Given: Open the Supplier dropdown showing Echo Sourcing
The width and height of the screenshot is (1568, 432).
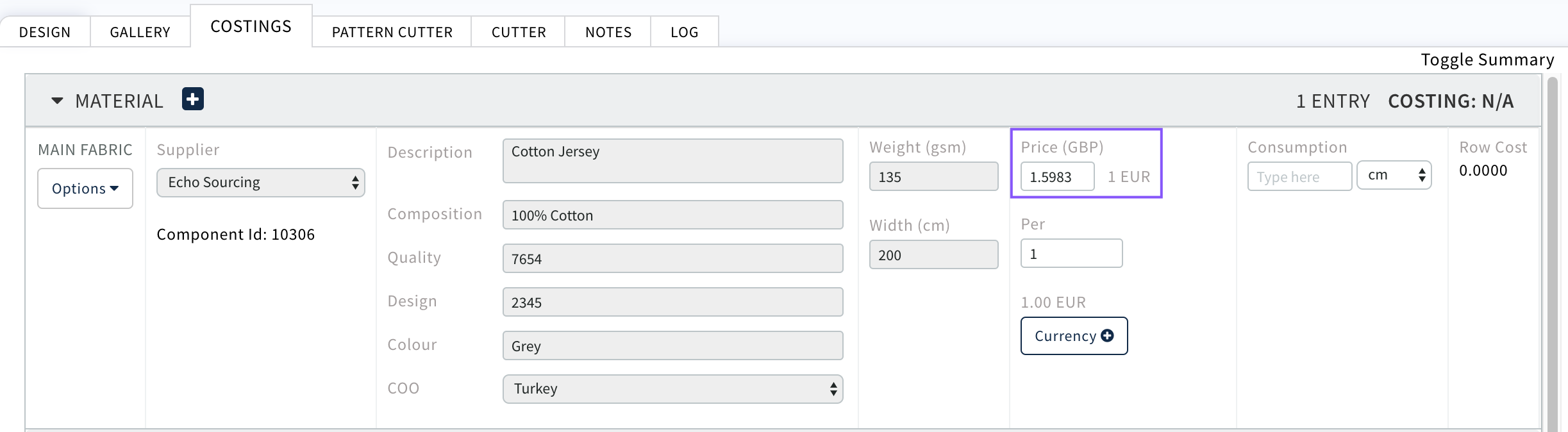Looking at the screenshot, I should point(260,183).
